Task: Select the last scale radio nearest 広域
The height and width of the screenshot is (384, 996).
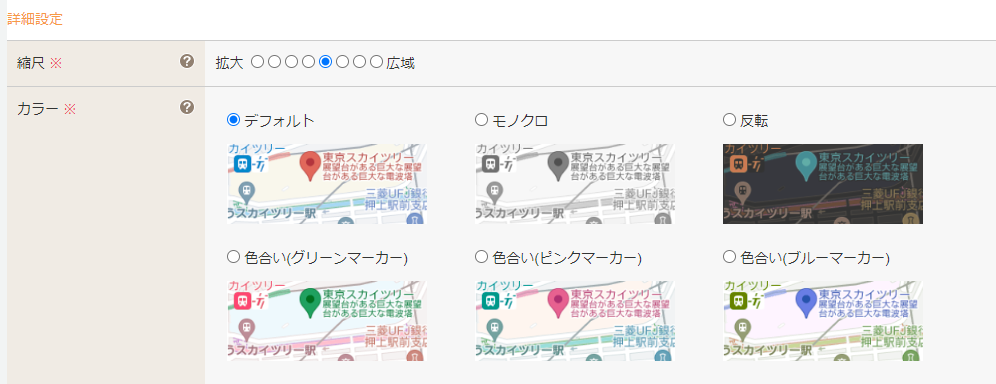Action: tap(377, 62)
